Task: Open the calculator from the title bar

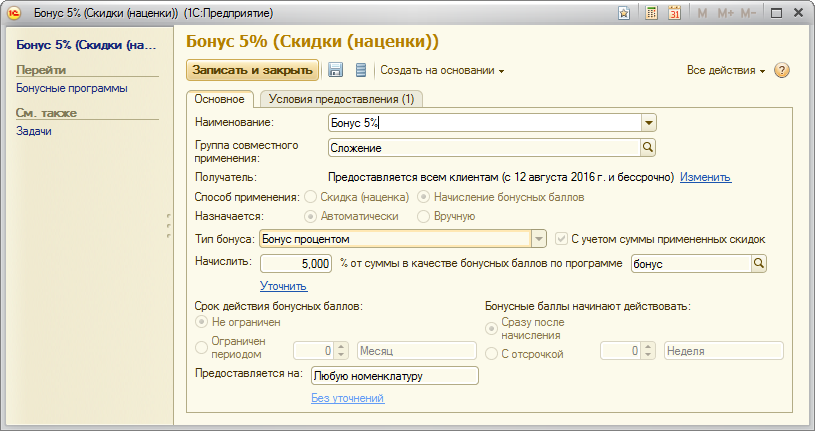Action: 652,14
